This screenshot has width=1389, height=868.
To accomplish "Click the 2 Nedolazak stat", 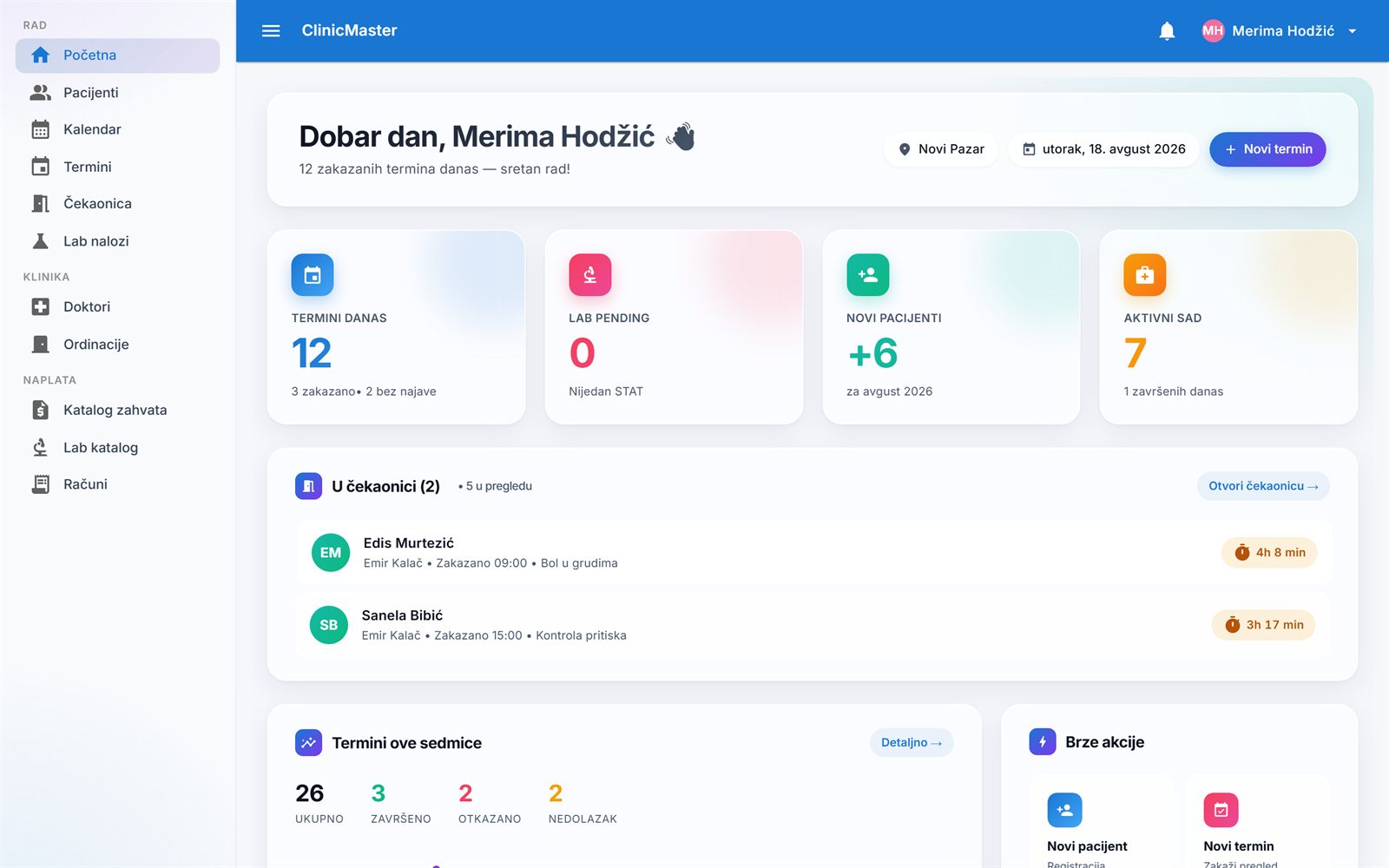I will coord(583,804).
